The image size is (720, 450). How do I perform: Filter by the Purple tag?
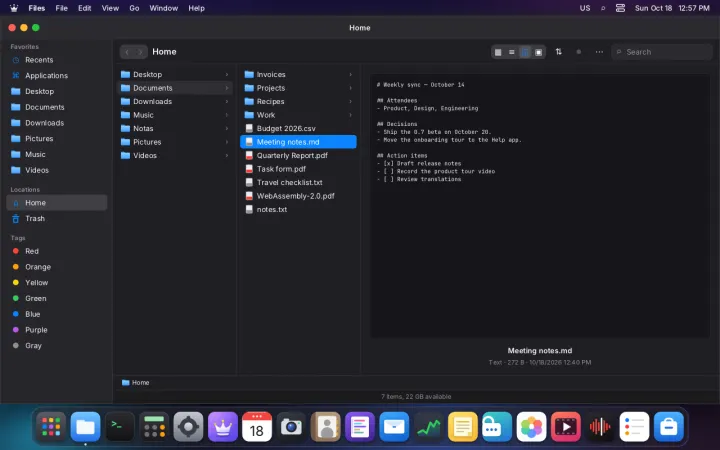click(56, 330)
